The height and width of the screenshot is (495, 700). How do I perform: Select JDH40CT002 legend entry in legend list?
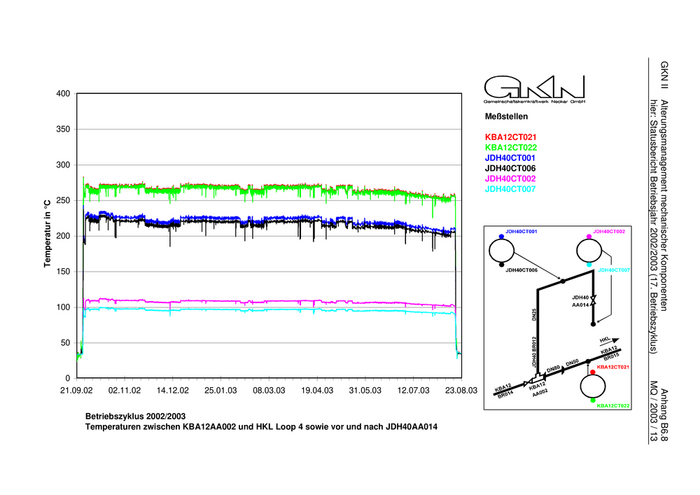pos(511,179)
